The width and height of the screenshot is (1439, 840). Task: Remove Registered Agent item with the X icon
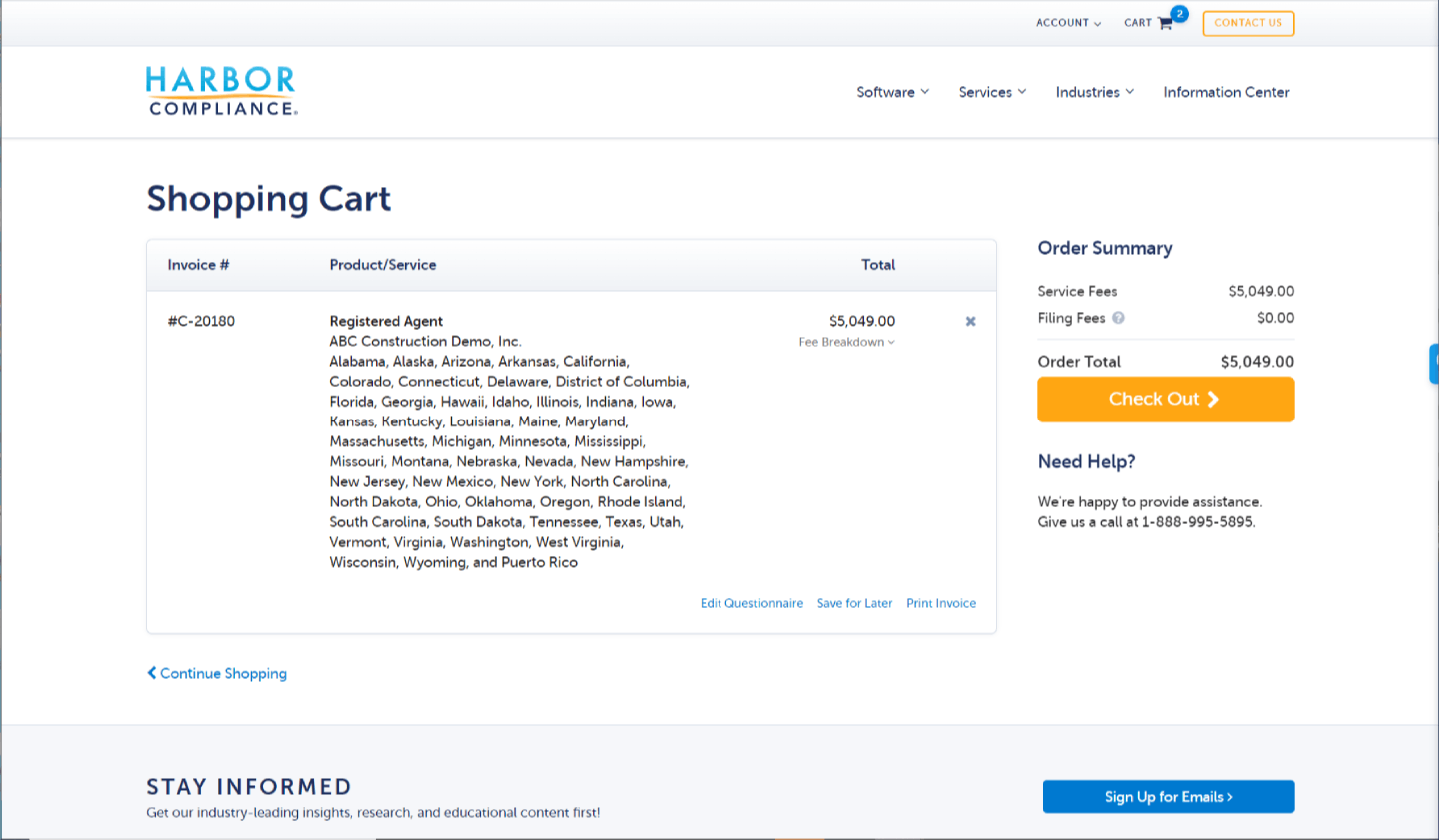pos(970,321)
